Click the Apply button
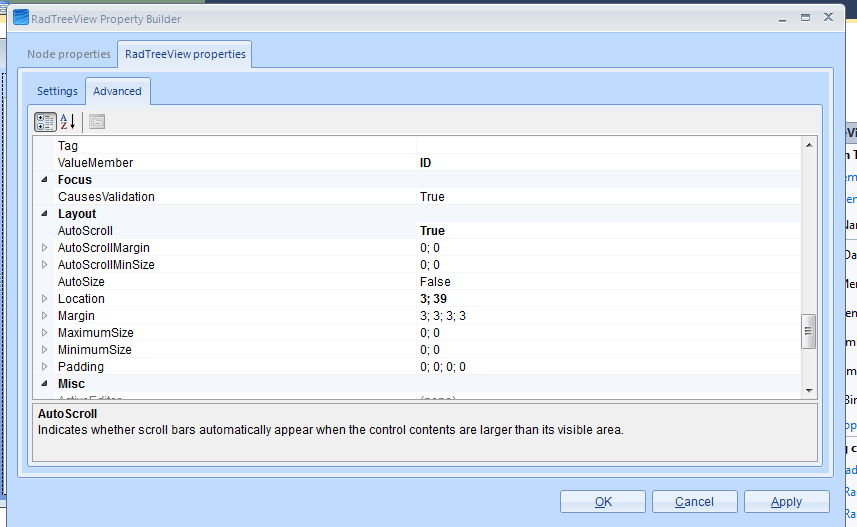 pos(786,501)
